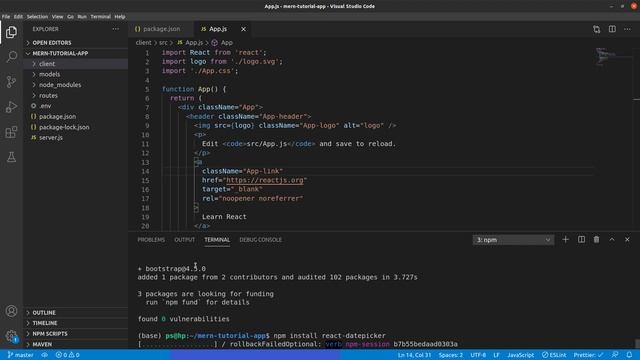Click 'Spaces: 2' indentation setting
The width and height of the screenshot is (640, 360).
451,355
